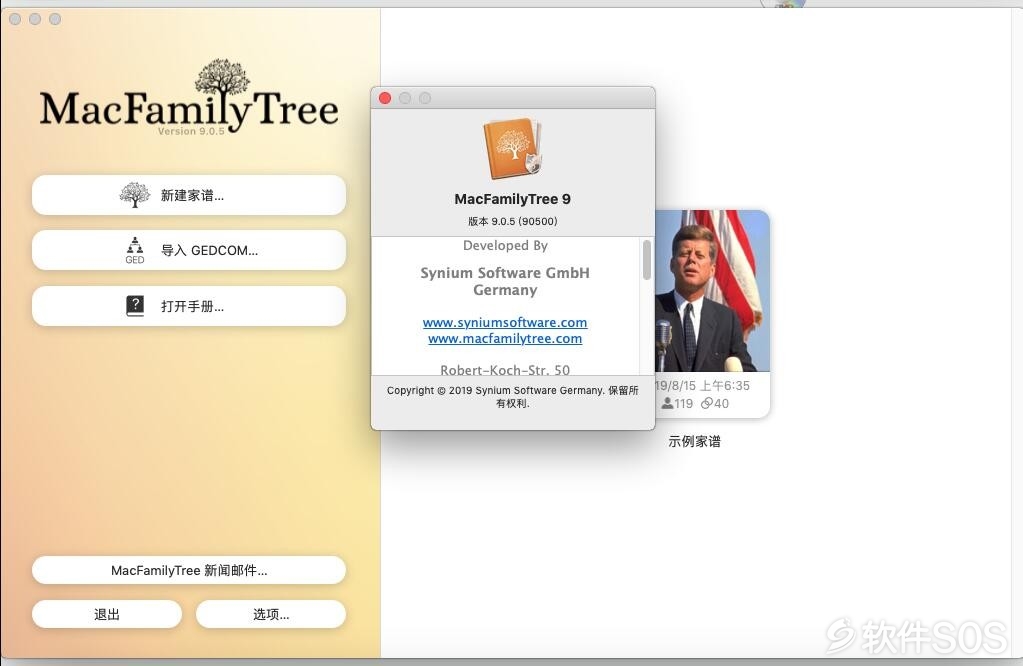Viewport: 1023px width, 666px height.
Task: Open the www.syniumsoftware.com link
Action: point(505,322)
